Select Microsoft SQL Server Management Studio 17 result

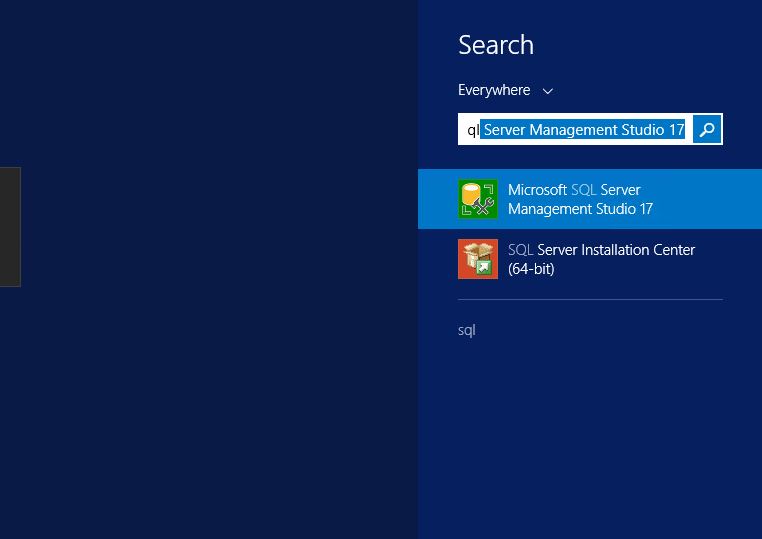click(590, 199)
